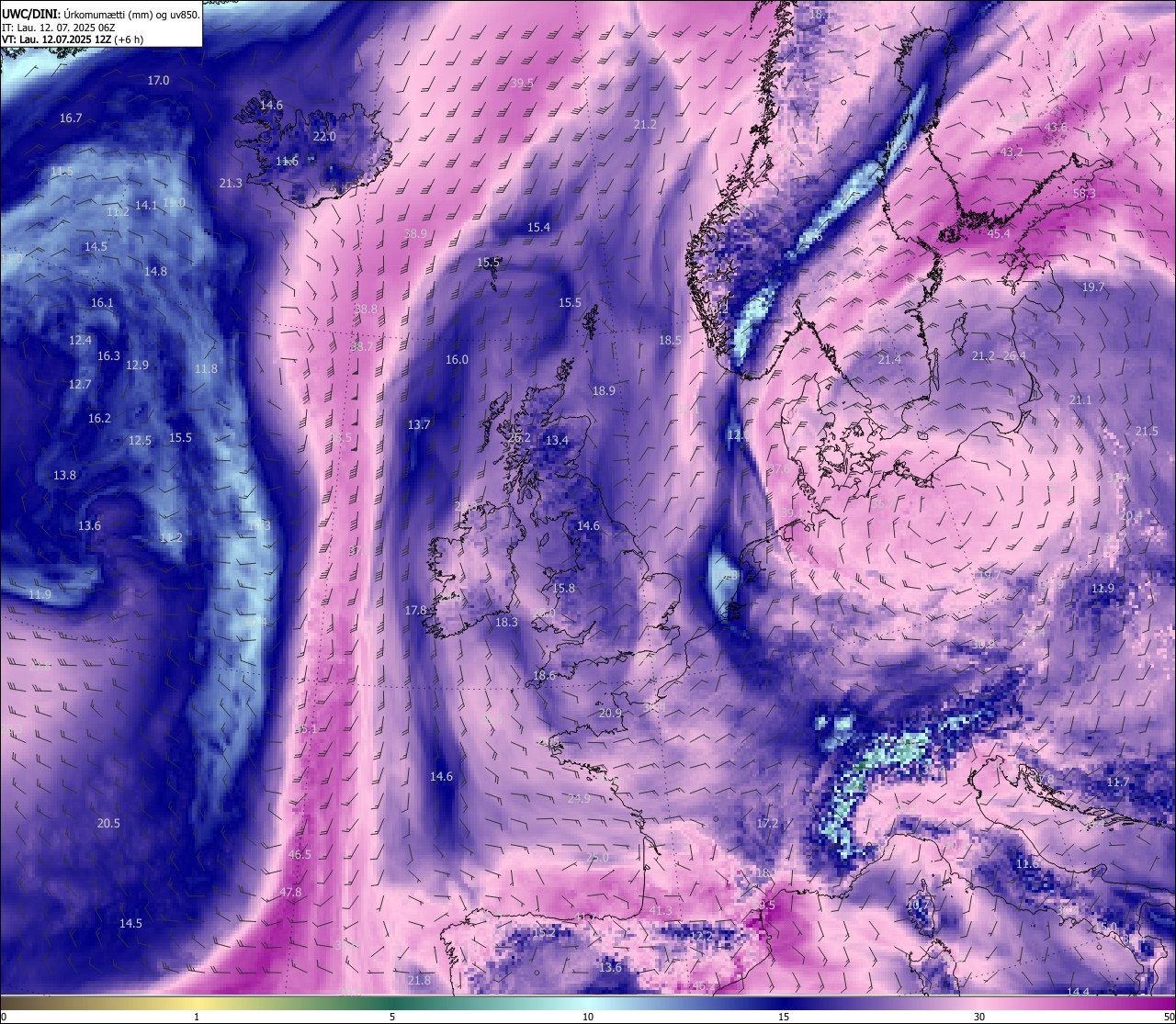Click the 12.9 value on the map

[x=137, y=366]
